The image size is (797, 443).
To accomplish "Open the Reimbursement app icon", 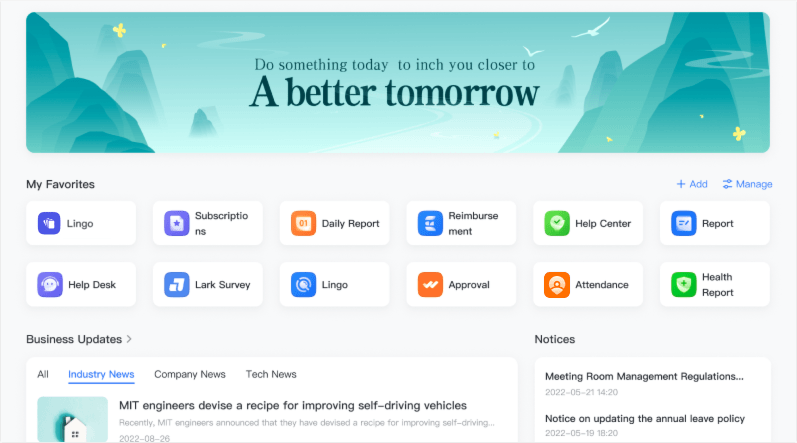I will click(430, 224).
